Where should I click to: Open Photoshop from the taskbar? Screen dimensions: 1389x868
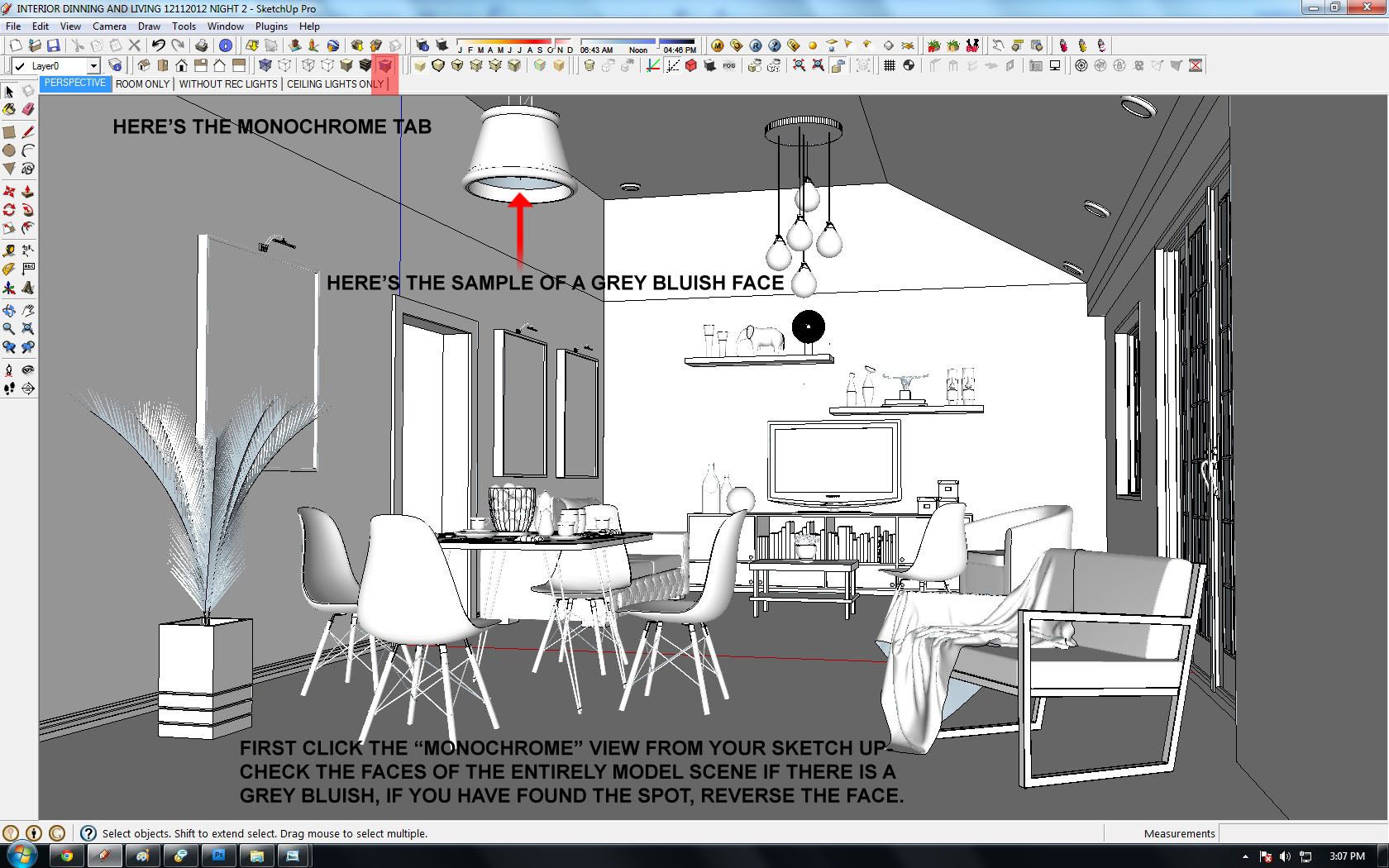point(218,856)
